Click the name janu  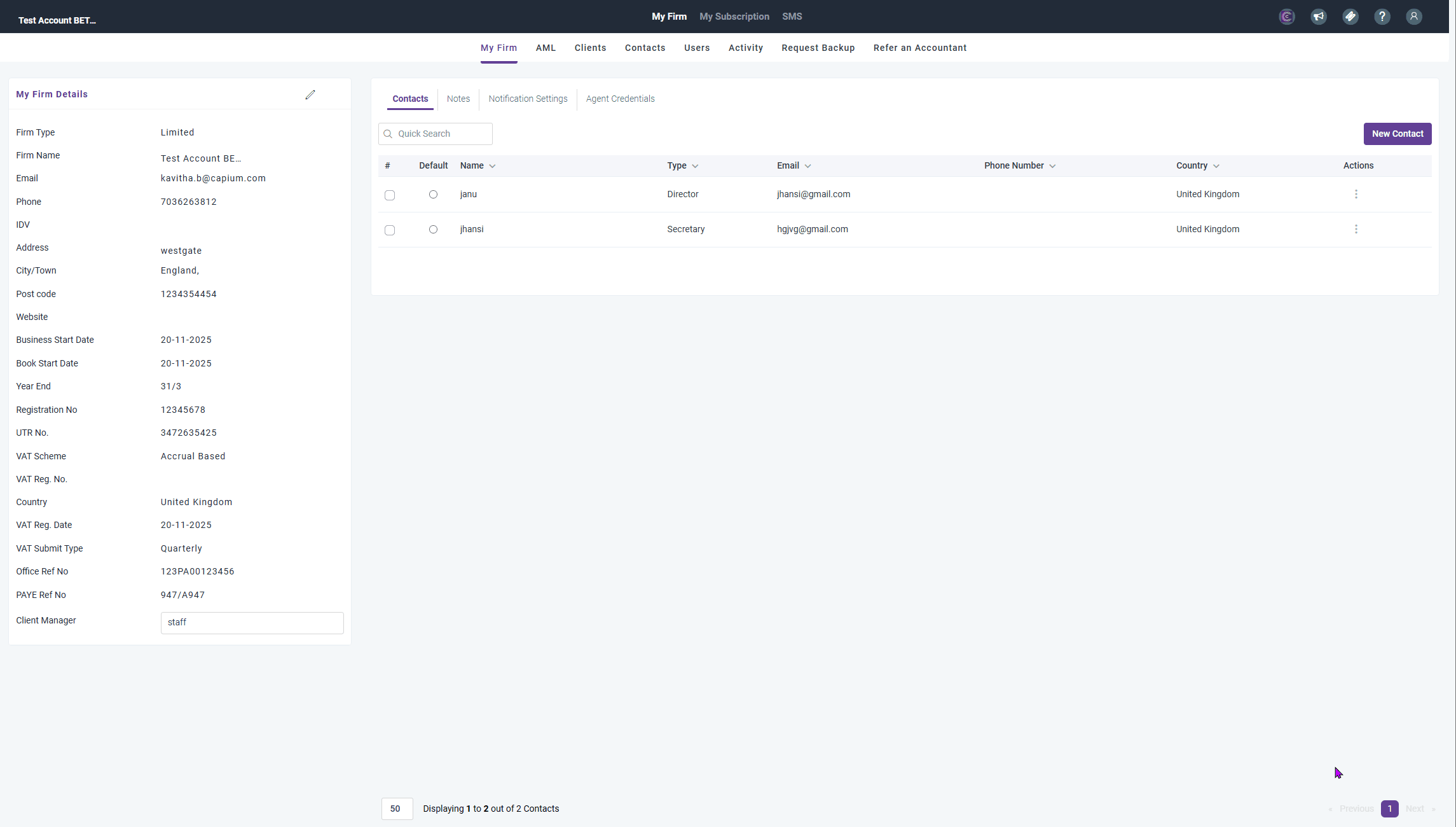pyautogui.click(x=468, y=194)
